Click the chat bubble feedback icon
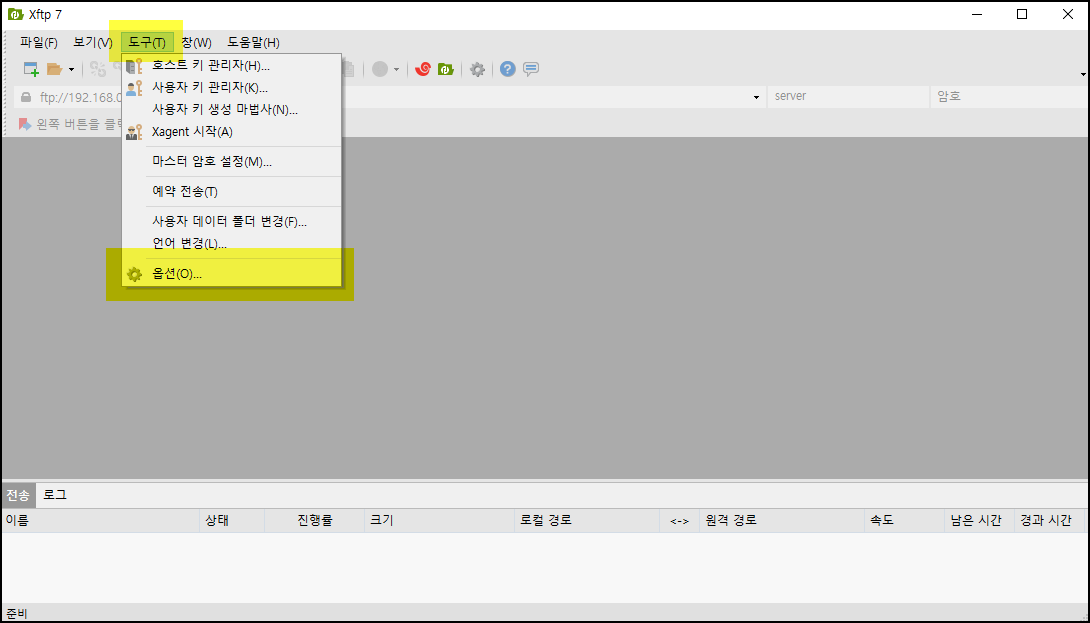 click(x=531, y=69)
